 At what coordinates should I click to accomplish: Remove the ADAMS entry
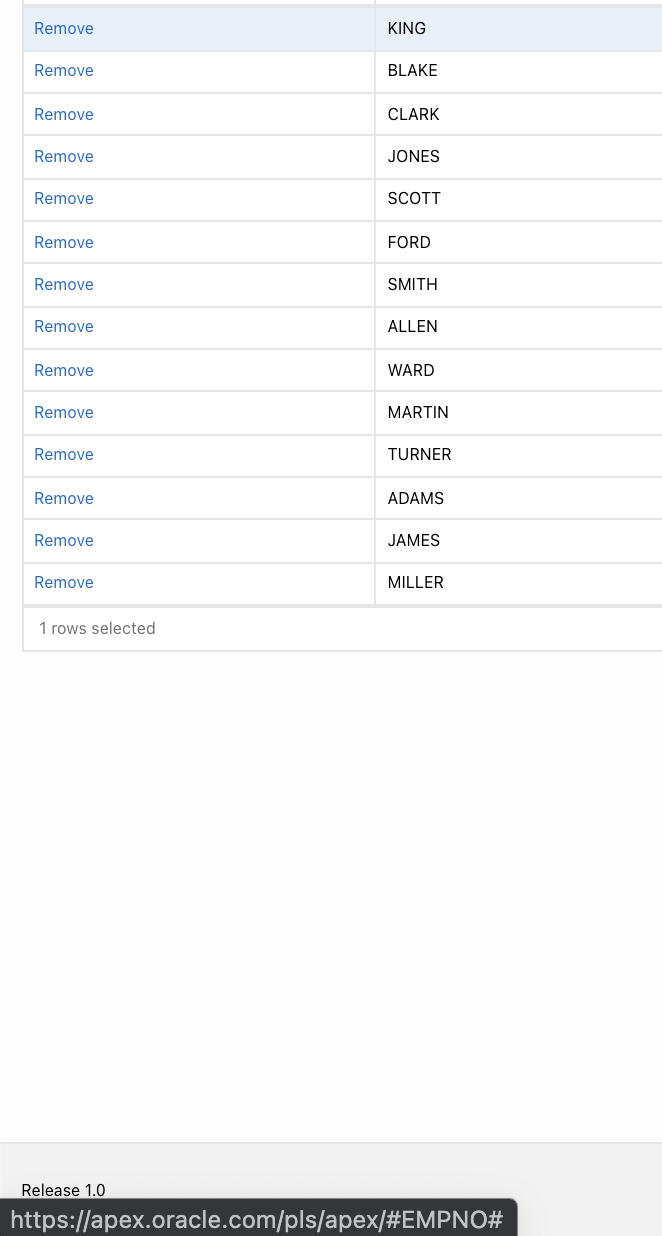64,498
